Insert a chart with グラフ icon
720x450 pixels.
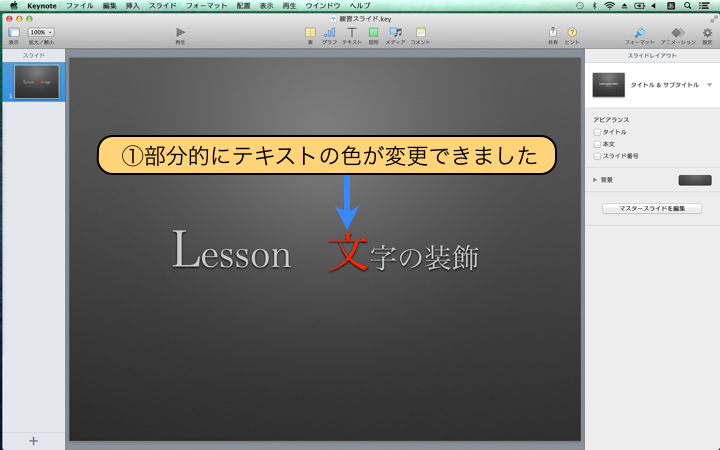(329, 32)
